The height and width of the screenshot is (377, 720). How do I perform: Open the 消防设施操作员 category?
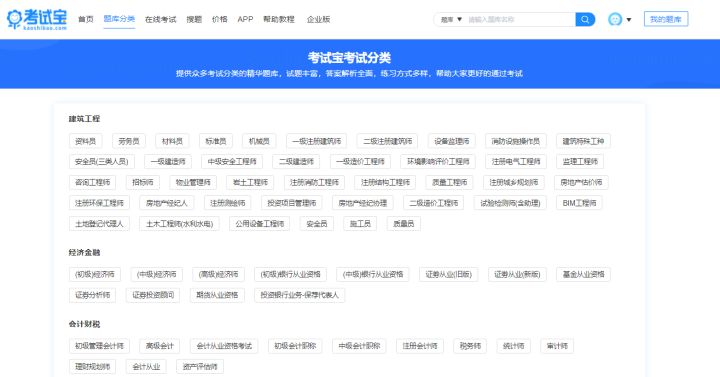point(516,141)
